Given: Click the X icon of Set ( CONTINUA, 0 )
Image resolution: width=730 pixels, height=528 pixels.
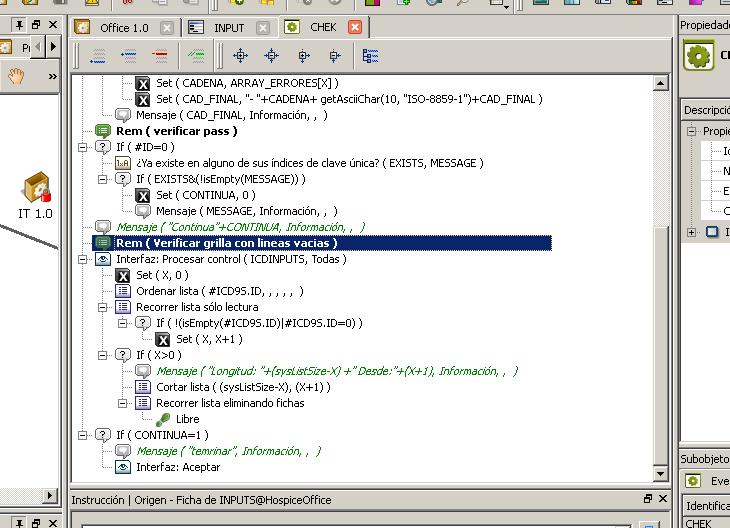Looking at the screenshot, I should [143, 196].
